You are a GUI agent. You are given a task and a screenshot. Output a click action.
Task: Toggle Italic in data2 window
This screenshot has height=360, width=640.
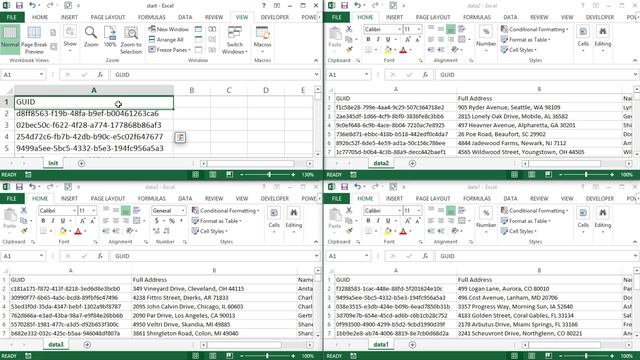[x=378, y=40]
